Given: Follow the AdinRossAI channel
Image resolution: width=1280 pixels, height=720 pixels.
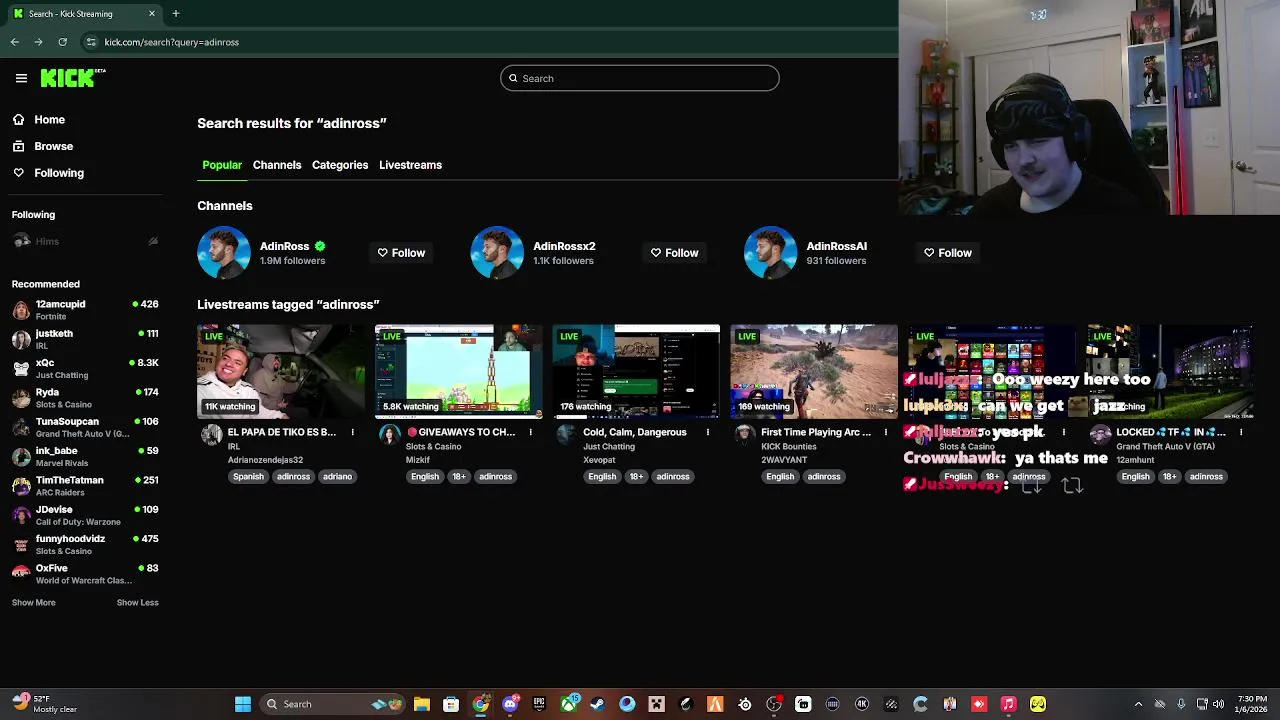Looking at the screenshot, I should coord(947,253).
